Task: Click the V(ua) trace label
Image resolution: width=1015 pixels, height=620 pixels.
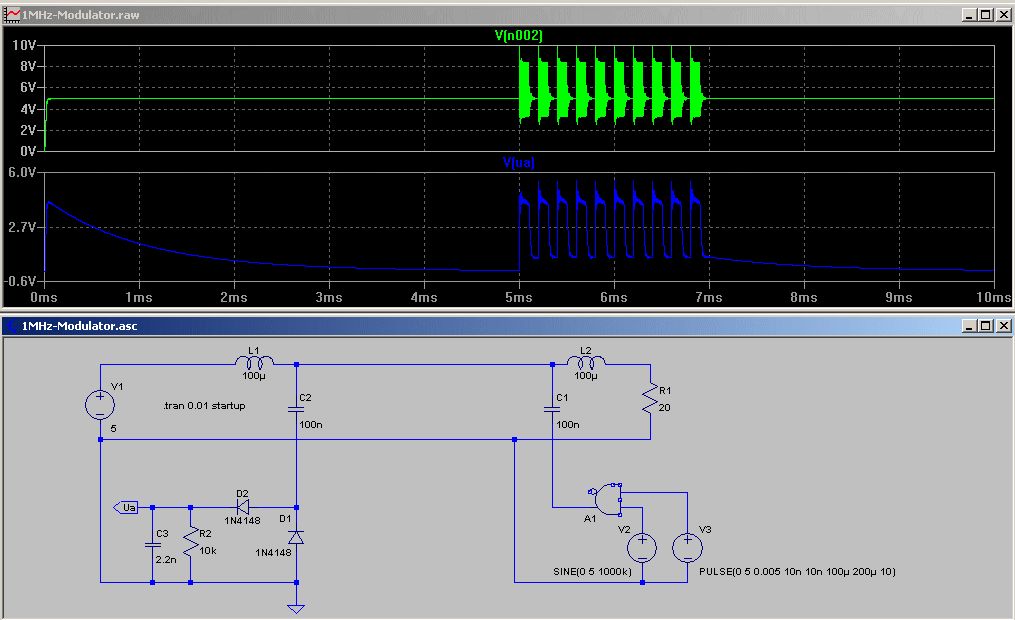Action: [519, 162]
